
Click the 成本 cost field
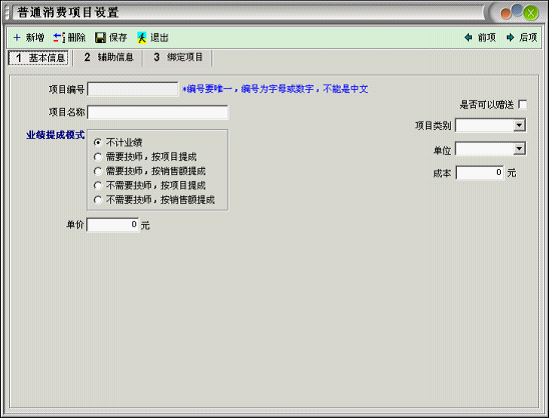(x=480, y=172)
